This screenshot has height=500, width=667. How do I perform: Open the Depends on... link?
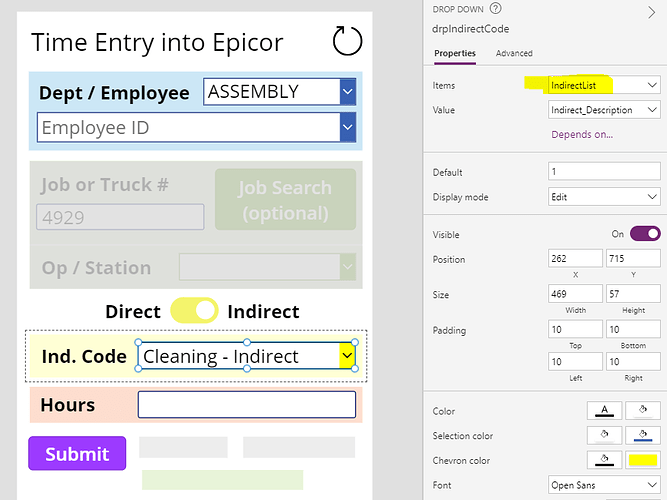click(582, 134)
